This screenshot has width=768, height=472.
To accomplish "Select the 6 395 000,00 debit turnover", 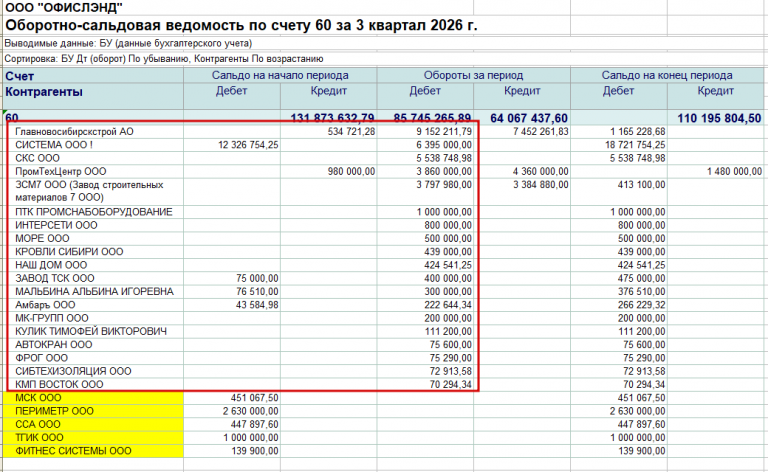I will point(444,145).
